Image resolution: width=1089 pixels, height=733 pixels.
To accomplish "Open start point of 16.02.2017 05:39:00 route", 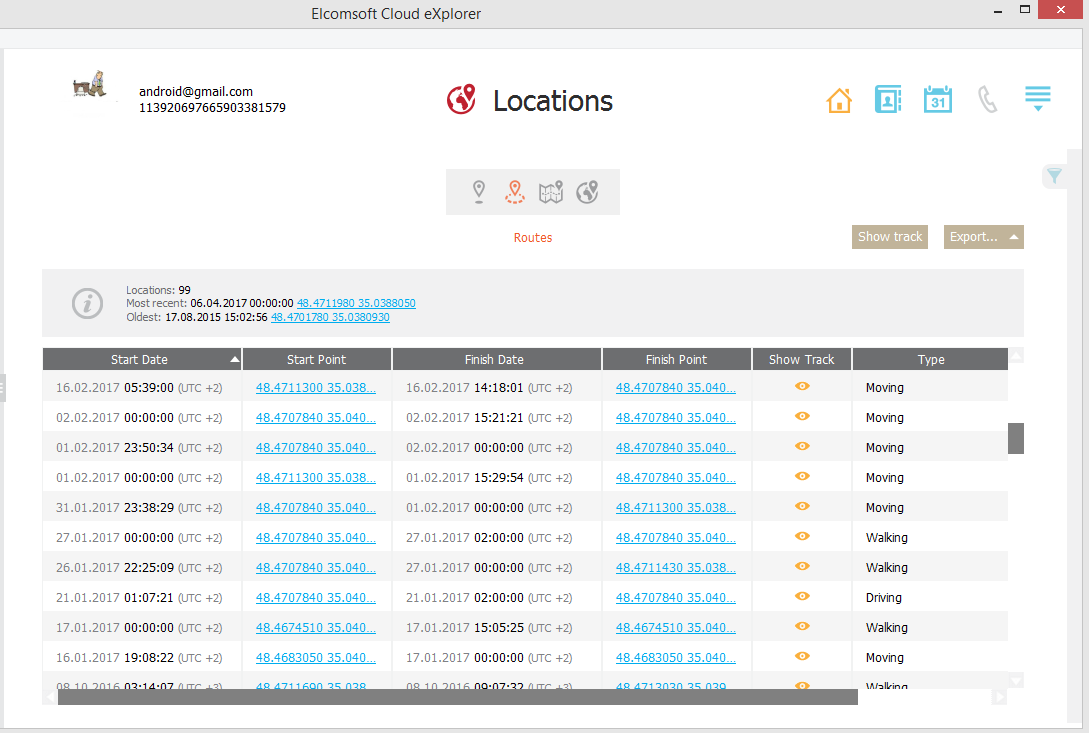I will [315, 388].
